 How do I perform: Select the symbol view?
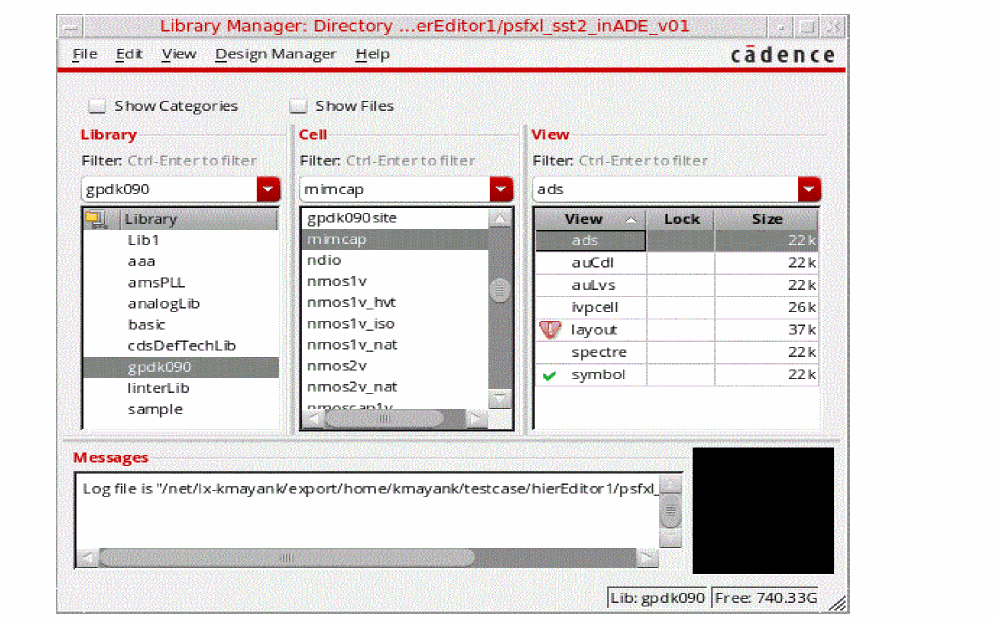point(676,375)
